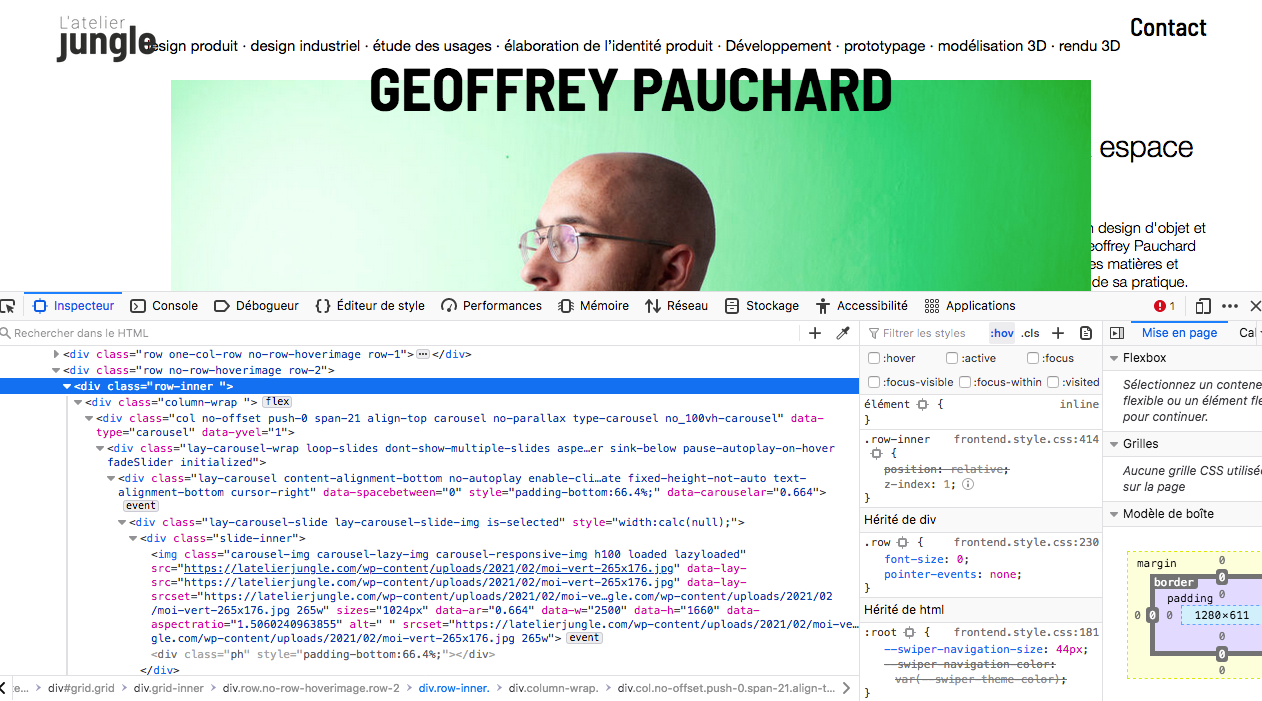Click the red error count indicator

click(x=1164, y=306)
